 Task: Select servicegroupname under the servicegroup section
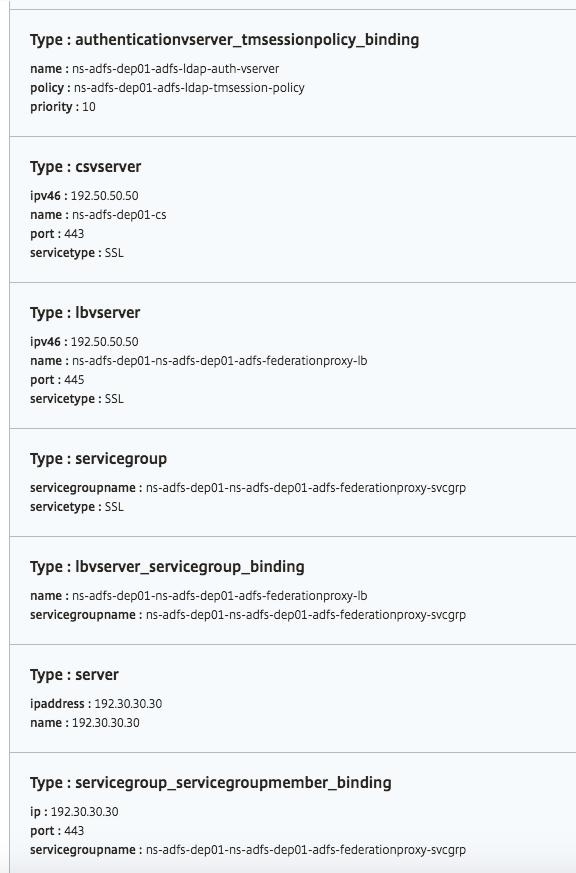[306, 488]
